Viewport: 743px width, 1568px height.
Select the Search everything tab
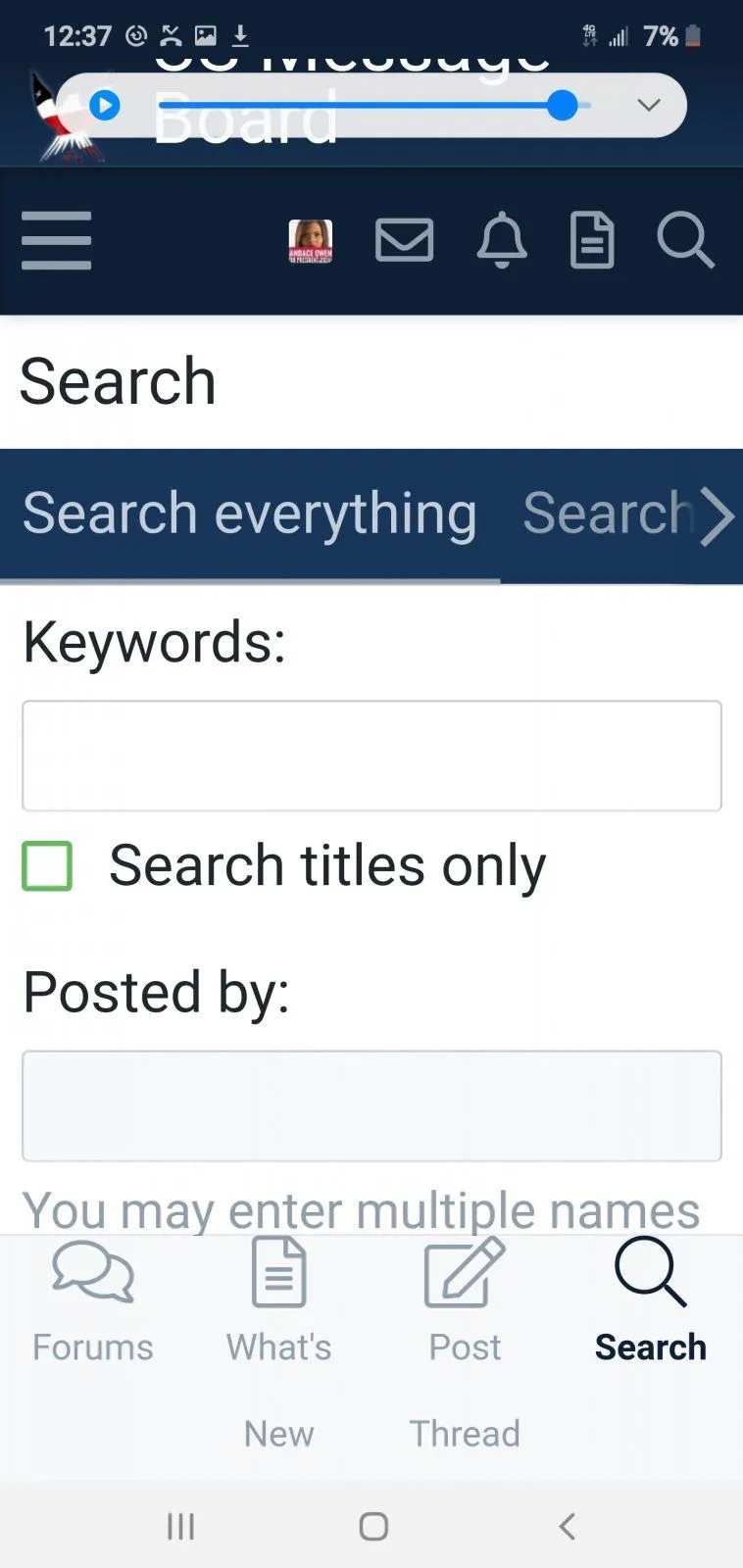(250, 514)
